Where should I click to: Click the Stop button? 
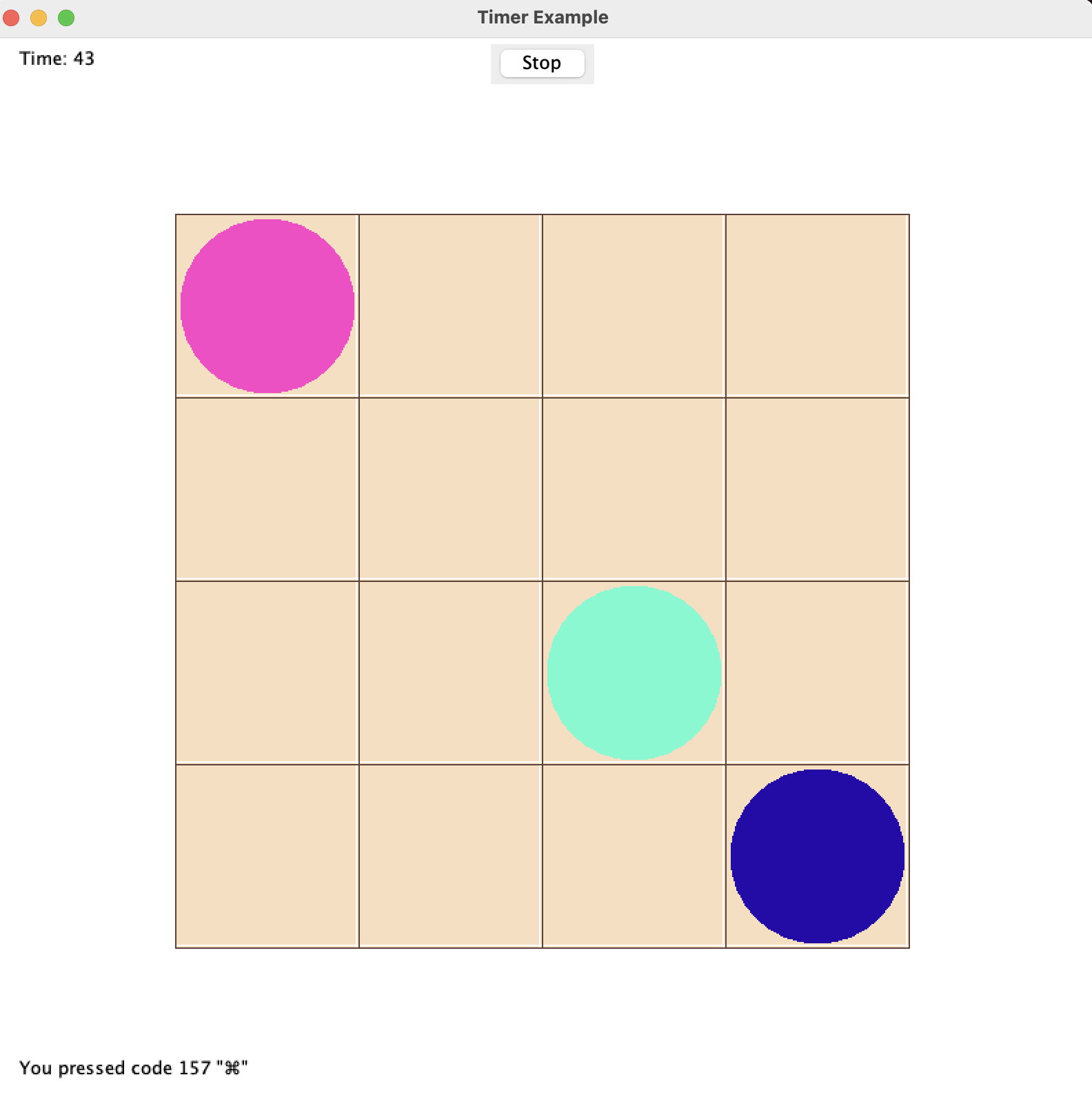[542, 63]
